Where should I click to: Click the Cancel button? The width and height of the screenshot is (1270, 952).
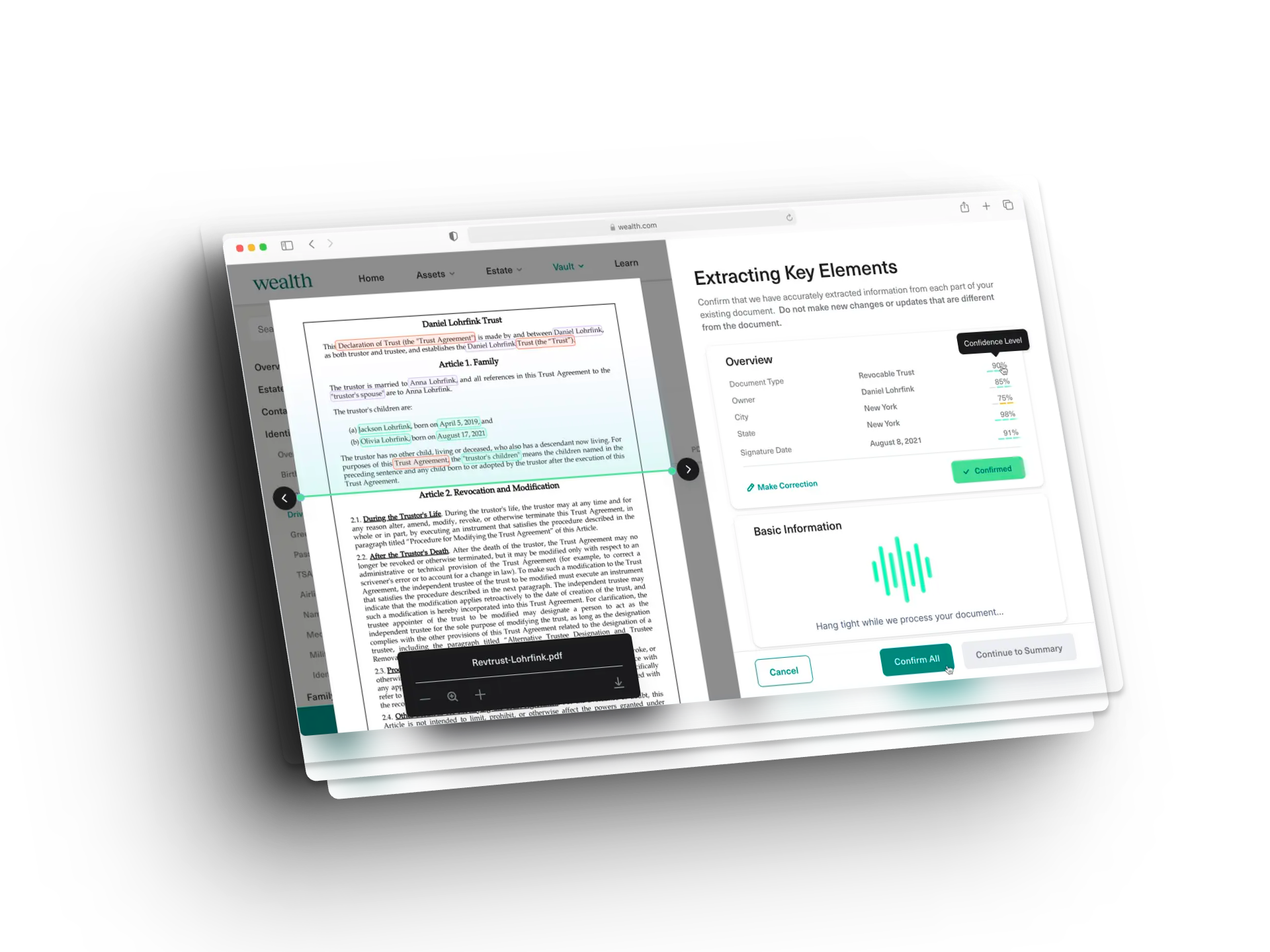(783, 671)
